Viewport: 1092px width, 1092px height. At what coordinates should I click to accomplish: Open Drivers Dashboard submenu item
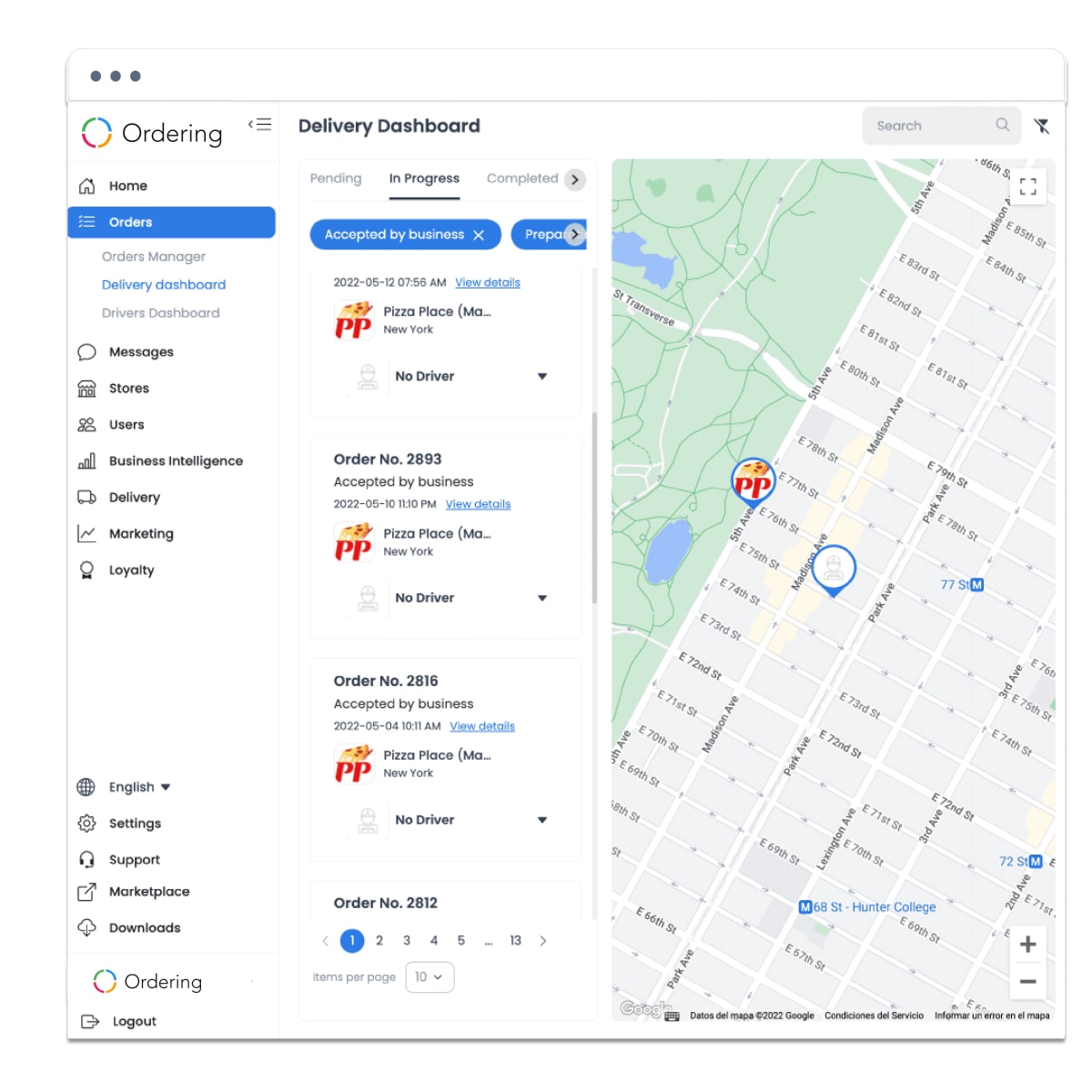pos(161,313)
